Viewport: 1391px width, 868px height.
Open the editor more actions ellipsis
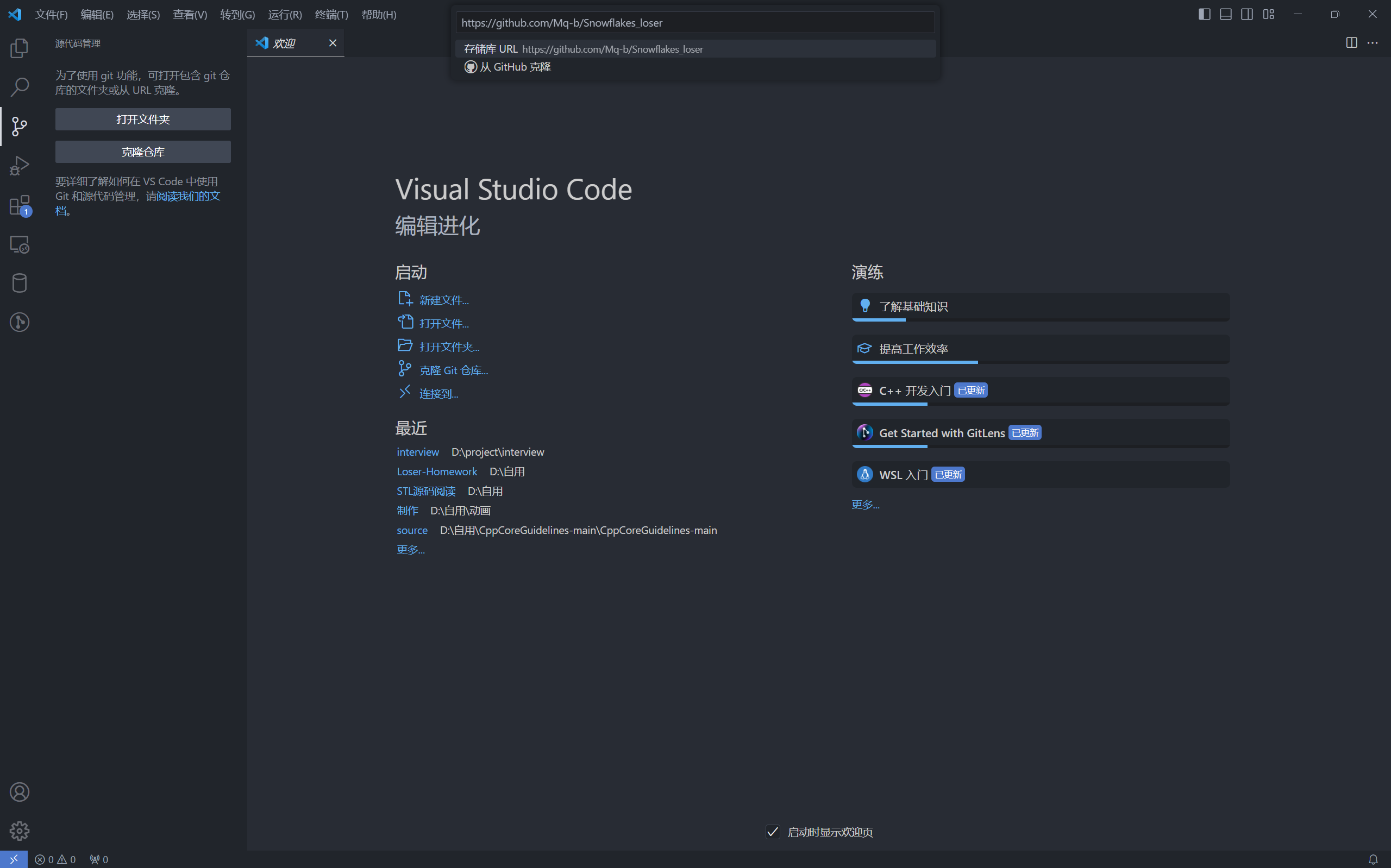(1373, 43)
